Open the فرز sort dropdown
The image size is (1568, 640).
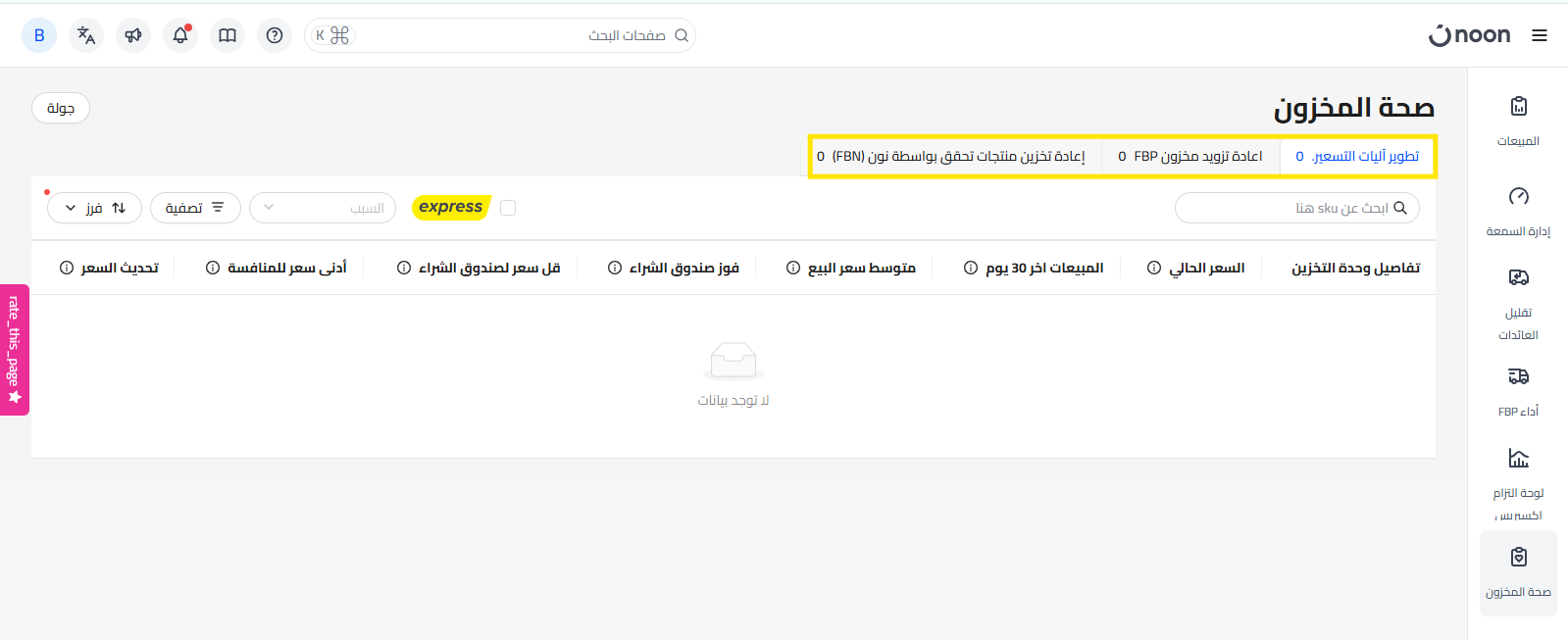click(x=94, y=208)
